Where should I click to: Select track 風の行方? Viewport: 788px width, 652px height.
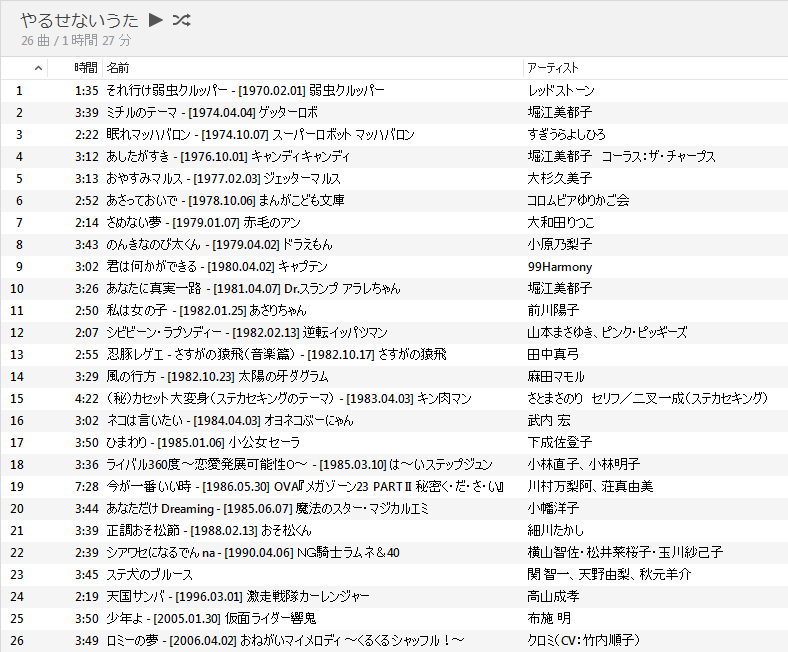coord(394,377)
